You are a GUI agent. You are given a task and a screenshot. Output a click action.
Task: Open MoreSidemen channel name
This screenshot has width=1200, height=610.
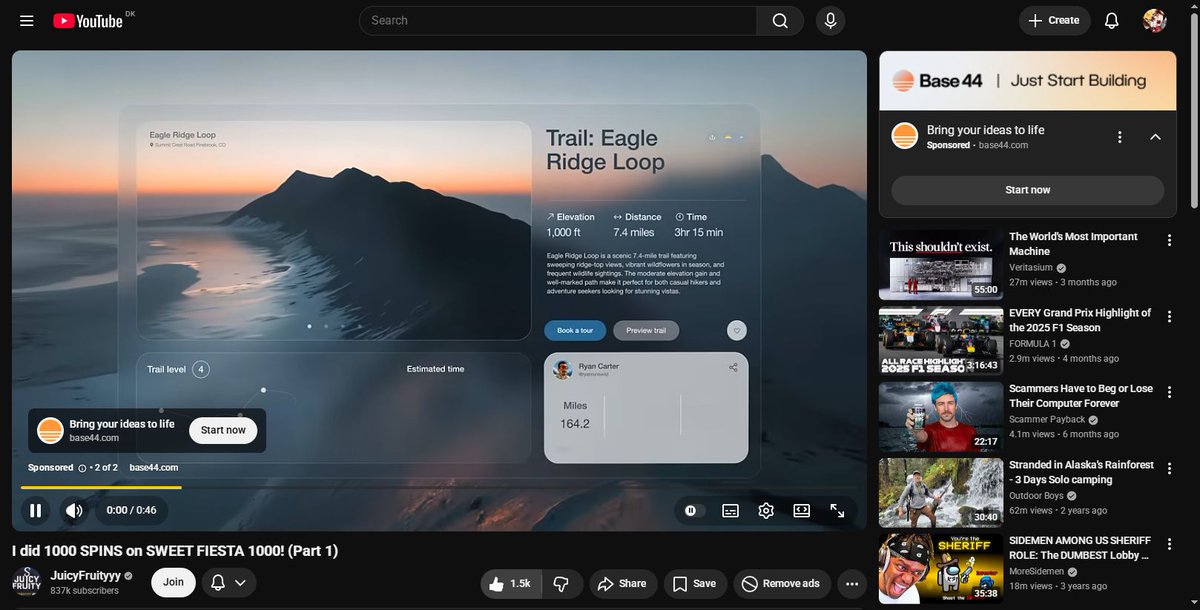(1039, 570)
